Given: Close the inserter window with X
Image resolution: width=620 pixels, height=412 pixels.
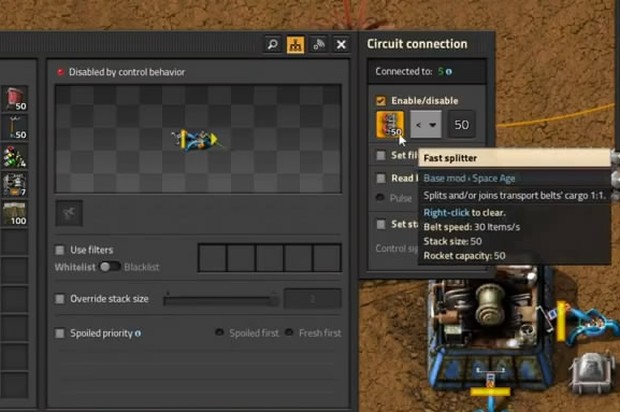Looking at the screenshot, I should (x=341, y=44).
